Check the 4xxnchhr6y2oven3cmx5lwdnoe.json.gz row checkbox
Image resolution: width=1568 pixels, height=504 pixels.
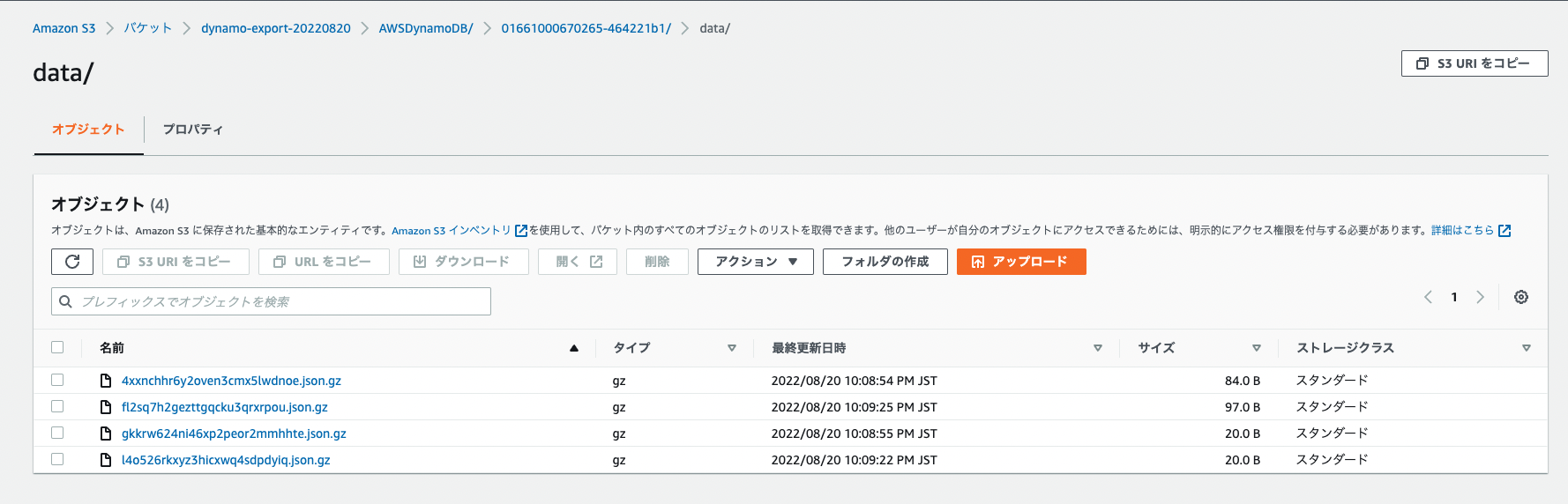(57, 380)
